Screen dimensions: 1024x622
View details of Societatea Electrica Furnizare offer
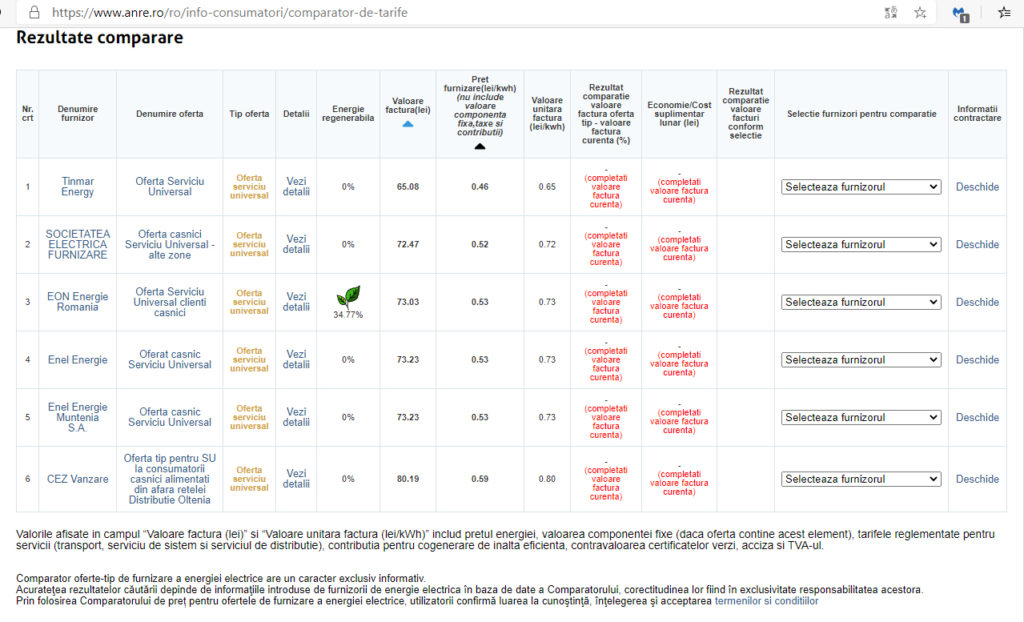(296, 244)
